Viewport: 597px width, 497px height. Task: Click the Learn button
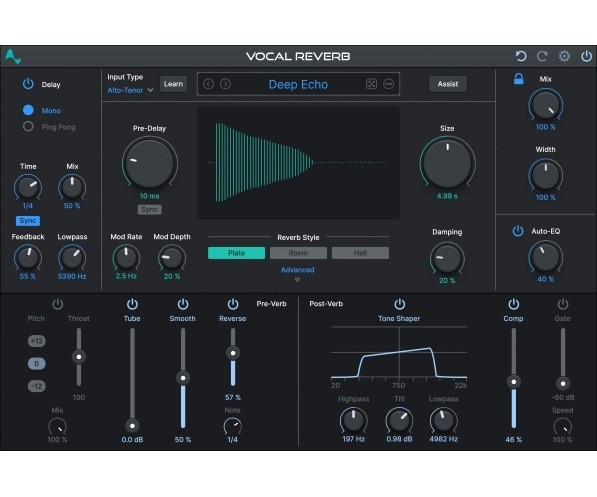click(173, 84)
